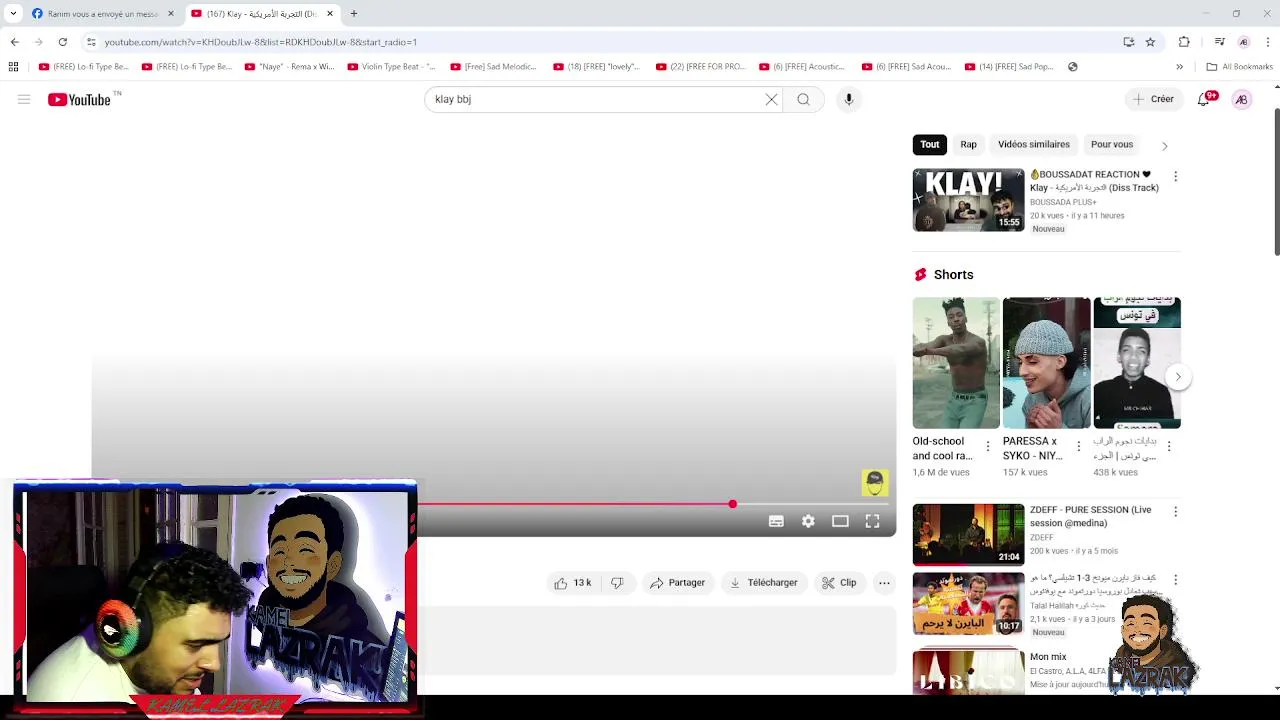Viewport: 1280px width, 720px height.
Task: Open the notifications bell
Action: pos(1204,99)
